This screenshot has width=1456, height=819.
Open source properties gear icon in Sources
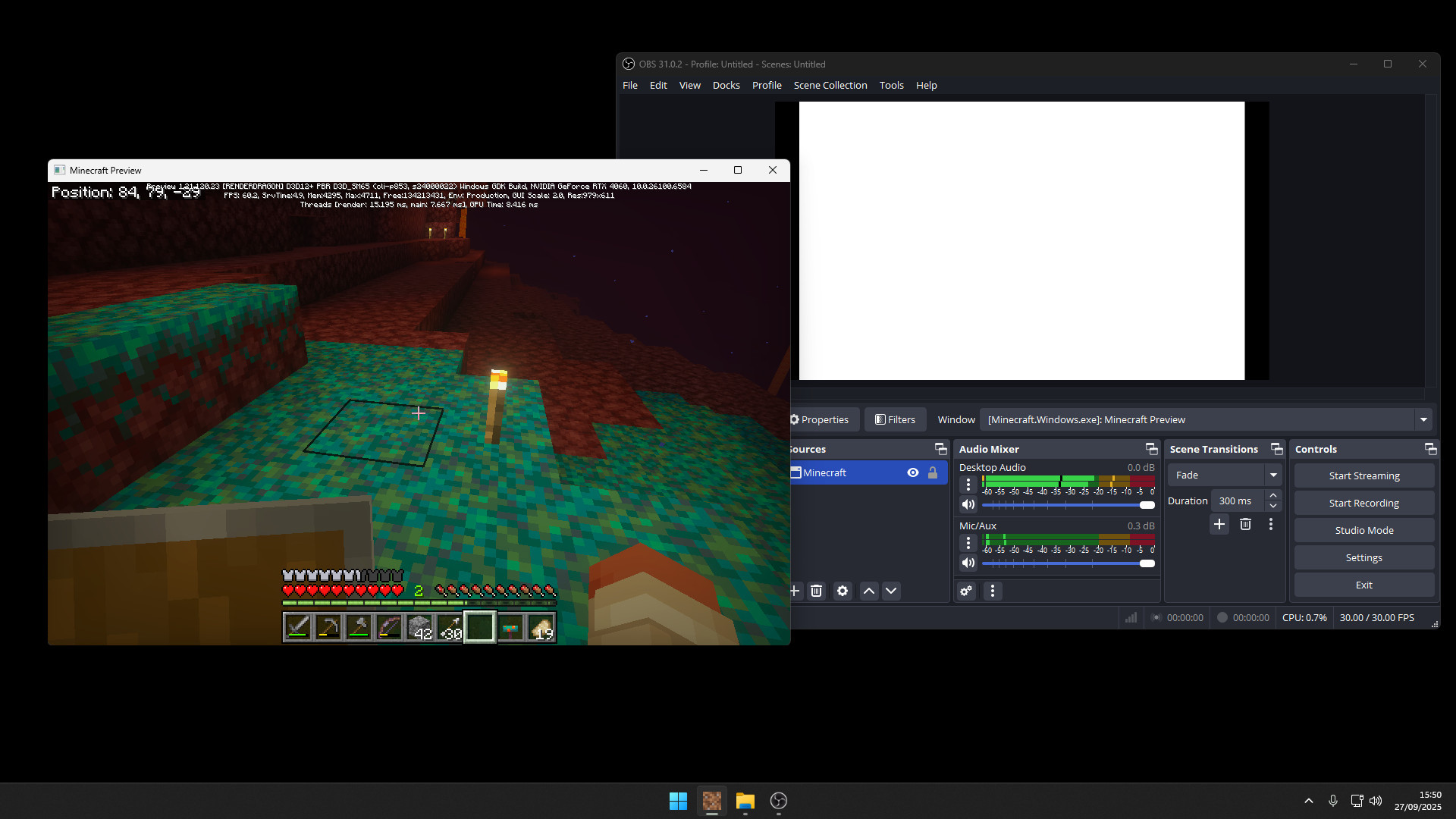[843, 591]
